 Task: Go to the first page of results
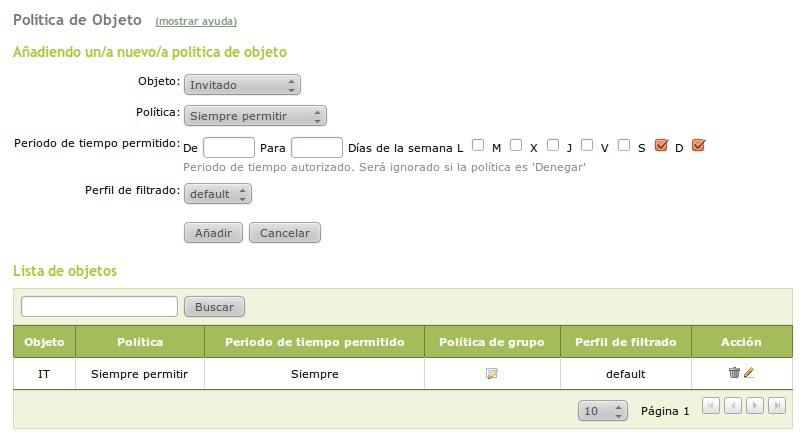711,405
